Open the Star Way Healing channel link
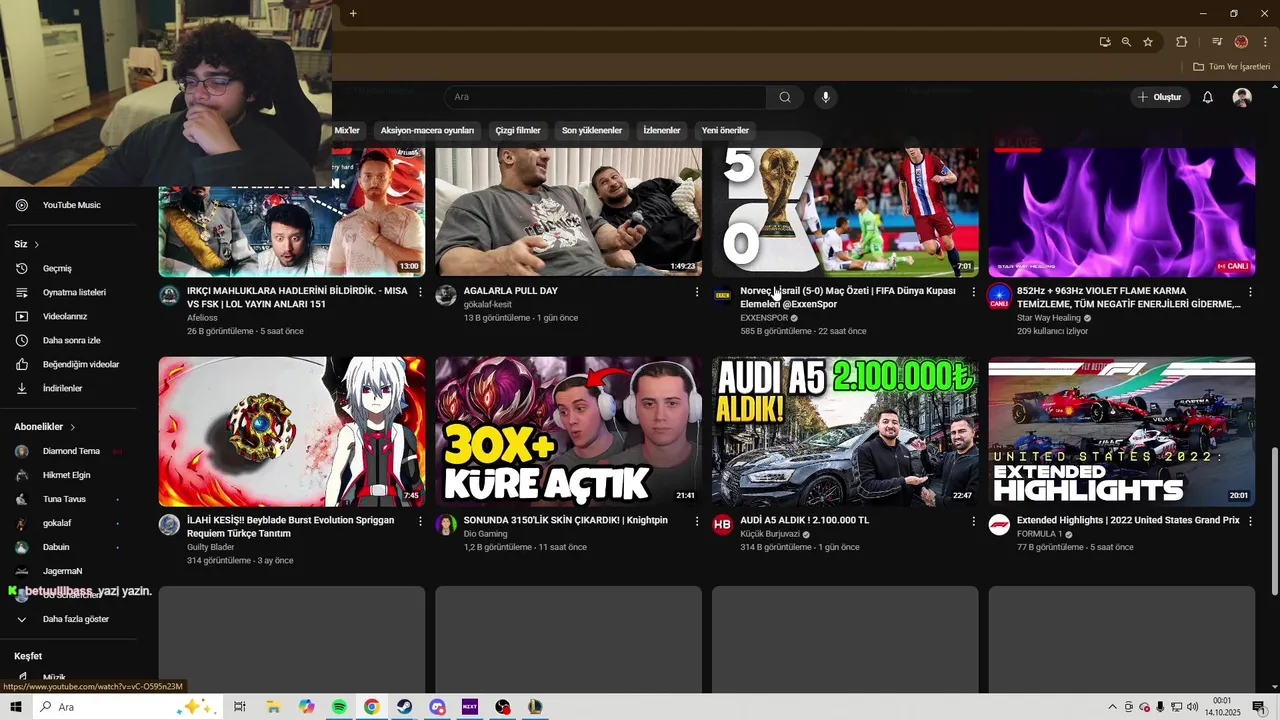The image size is (1280, 720). [1049, 318]
